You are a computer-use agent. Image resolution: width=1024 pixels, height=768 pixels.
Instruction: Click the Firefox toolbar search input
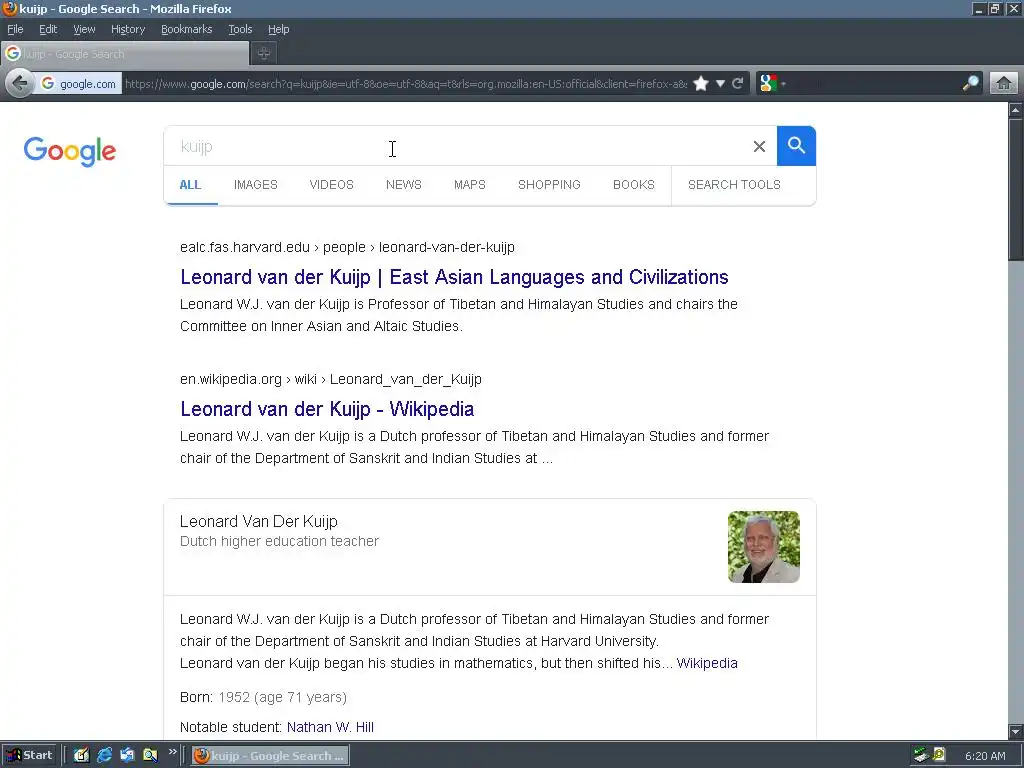[872, 84]
